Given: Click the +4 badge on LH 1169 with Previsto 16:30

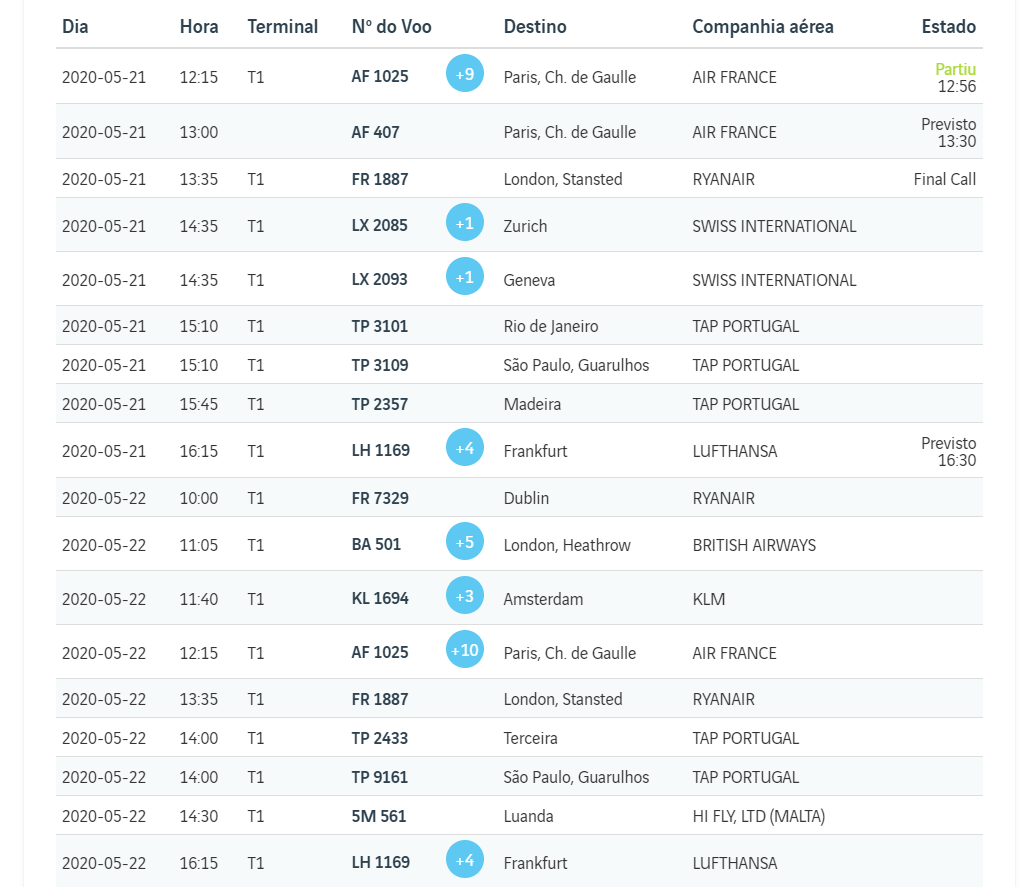Looking at the screenshot, I should (464, 448).
